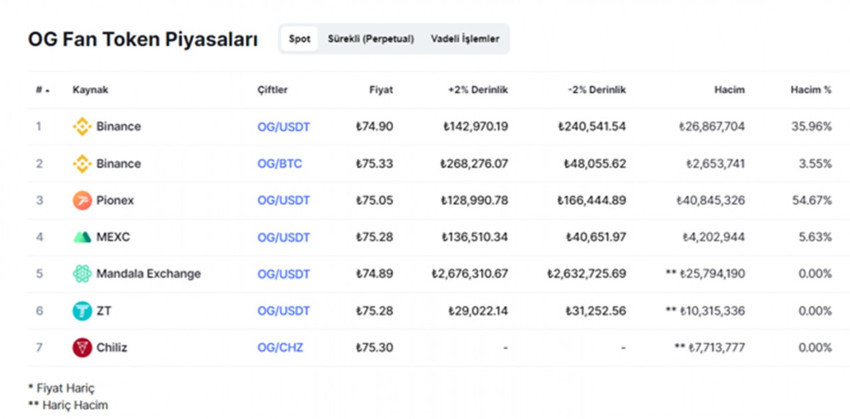Image resolution: width=850 pixels, height=419 pixels.
Task: Switch to the Vadeli İşlemler tab
Action: pyautogui.click(x=465, y=39)
